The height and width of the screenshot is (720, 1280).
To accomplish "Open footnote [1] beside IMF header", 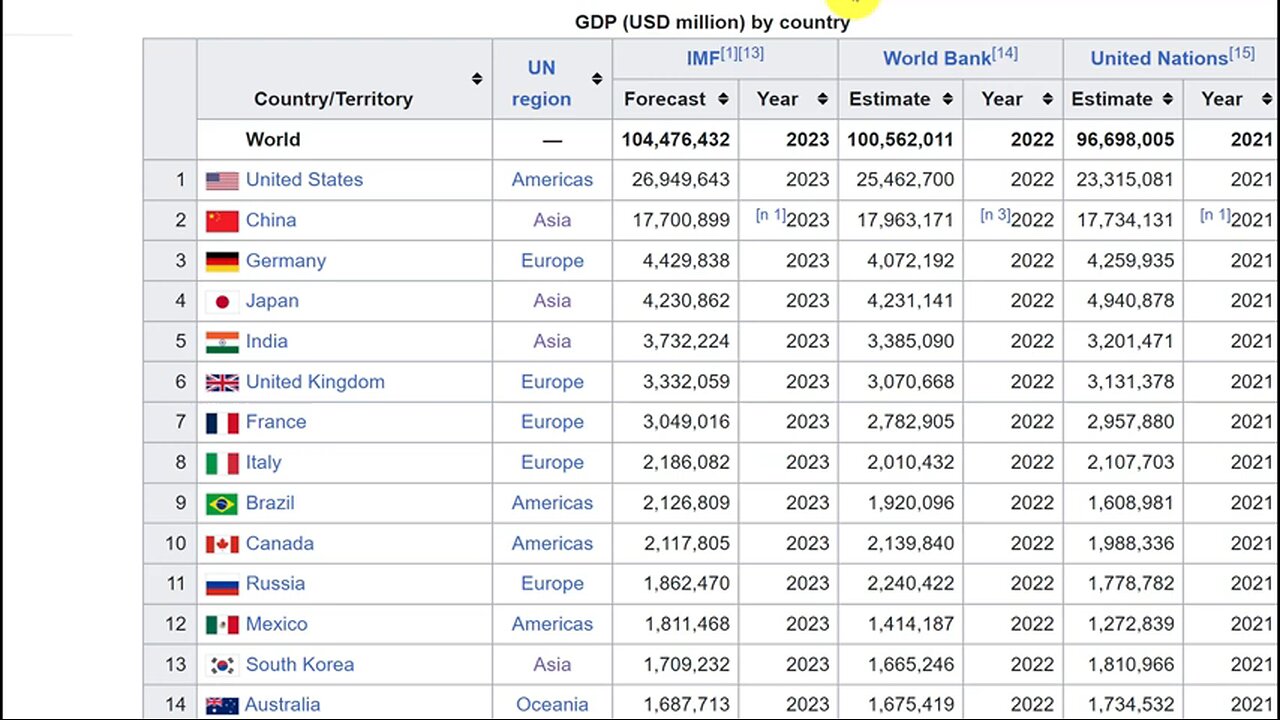I will point(728,54).
